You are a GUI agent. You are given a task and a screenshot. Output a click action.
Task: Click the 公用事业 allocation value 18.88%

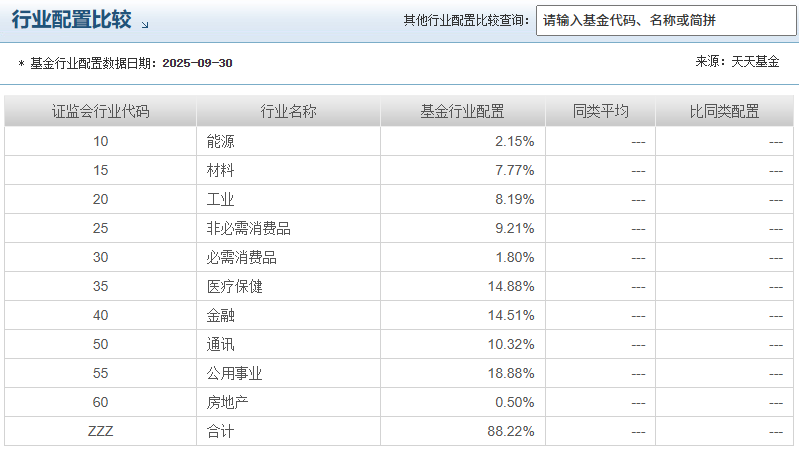(511, 374)
